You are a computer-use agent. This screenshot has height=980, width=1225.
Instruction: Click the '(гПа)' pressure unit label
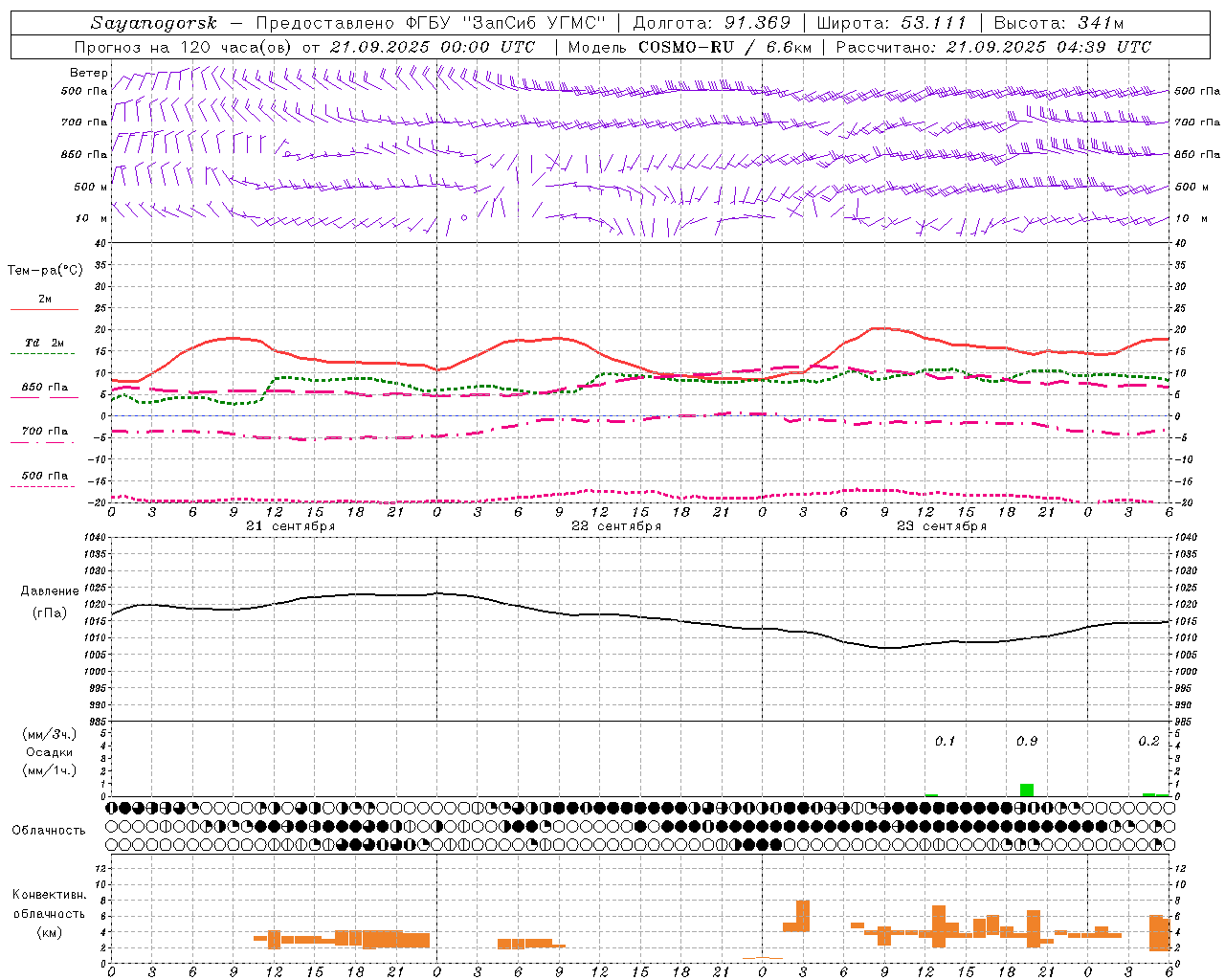coord(50,613)
